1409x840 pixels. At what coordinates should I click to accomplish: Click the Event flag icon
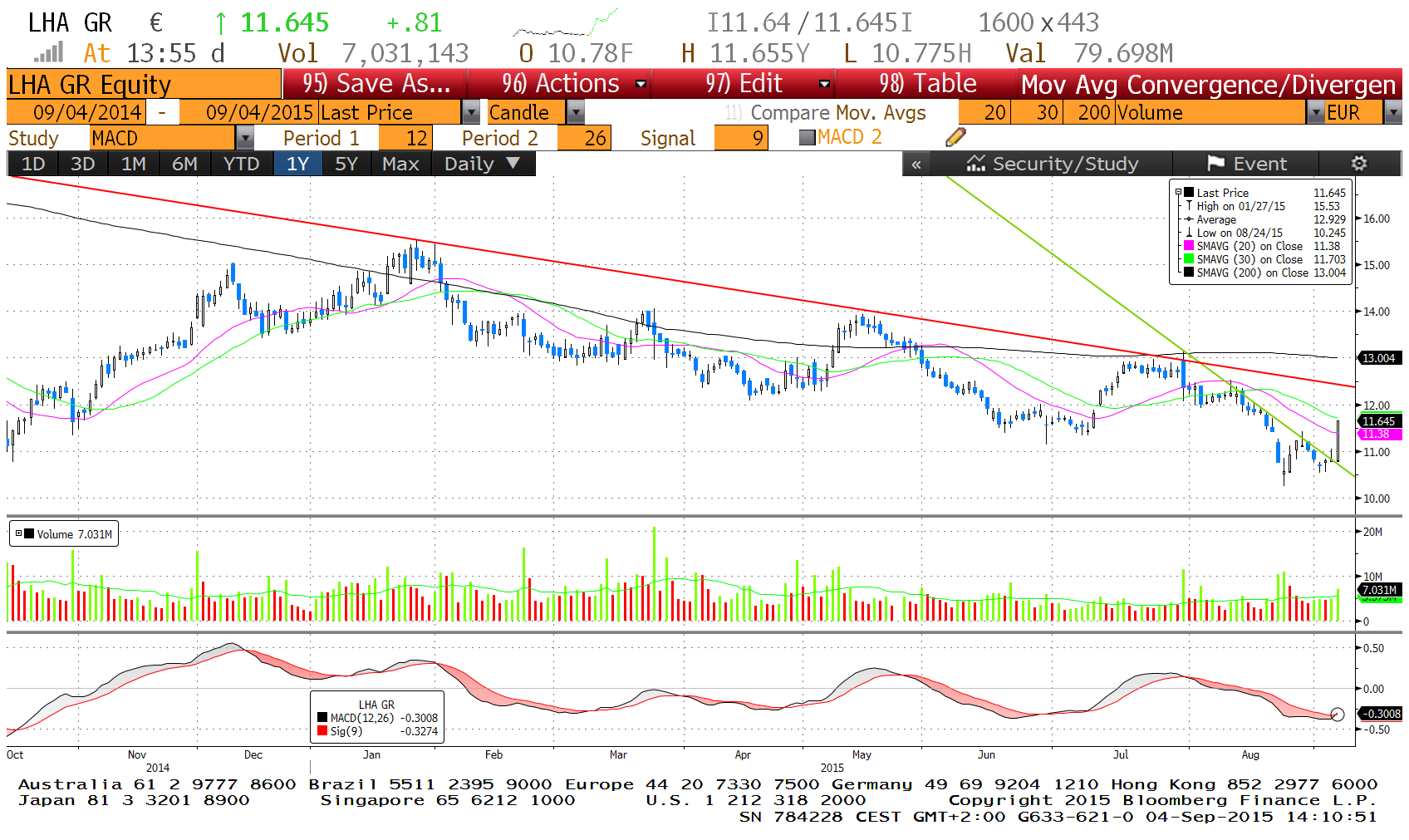point(1215,164)
